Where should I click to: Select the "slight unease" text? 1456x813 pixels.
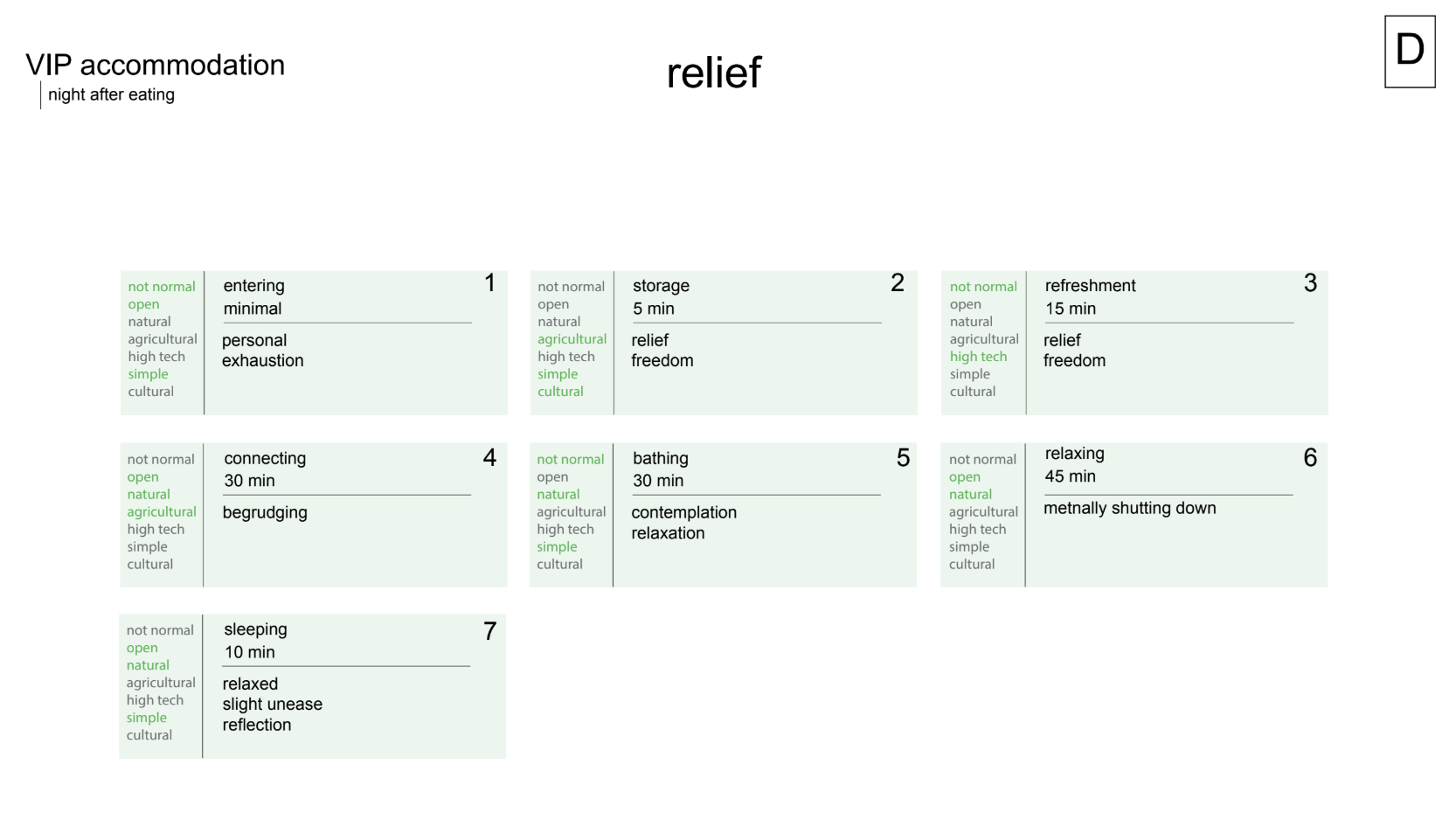[272, 705]
